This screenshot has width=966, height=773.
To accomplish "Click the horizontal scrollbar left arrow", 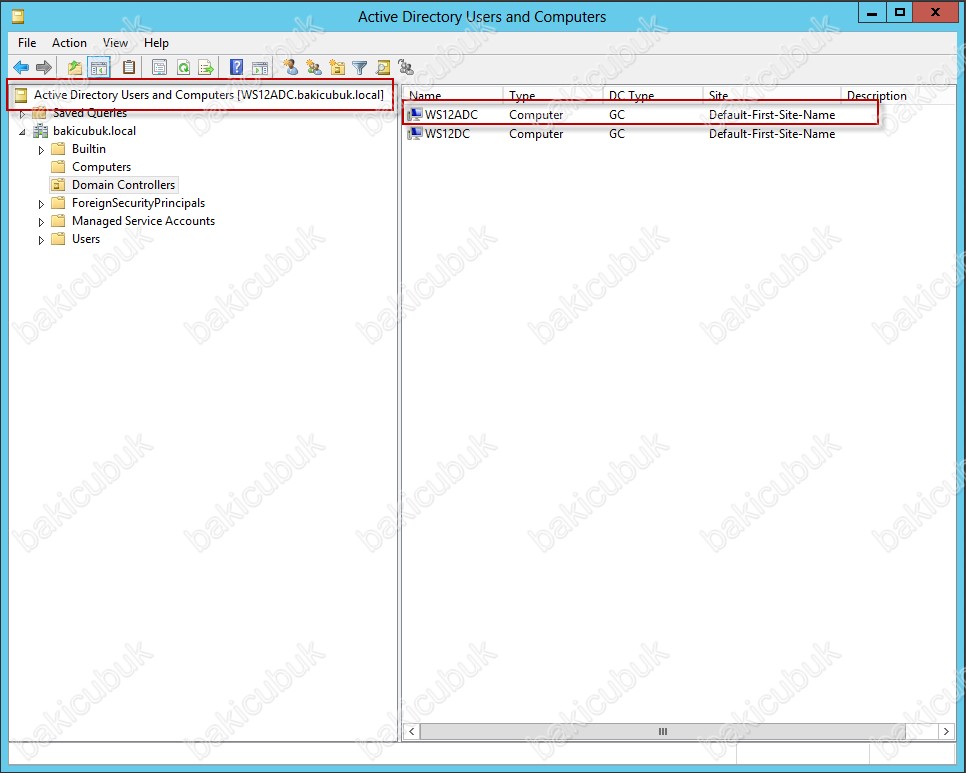I will coord(412,731).
